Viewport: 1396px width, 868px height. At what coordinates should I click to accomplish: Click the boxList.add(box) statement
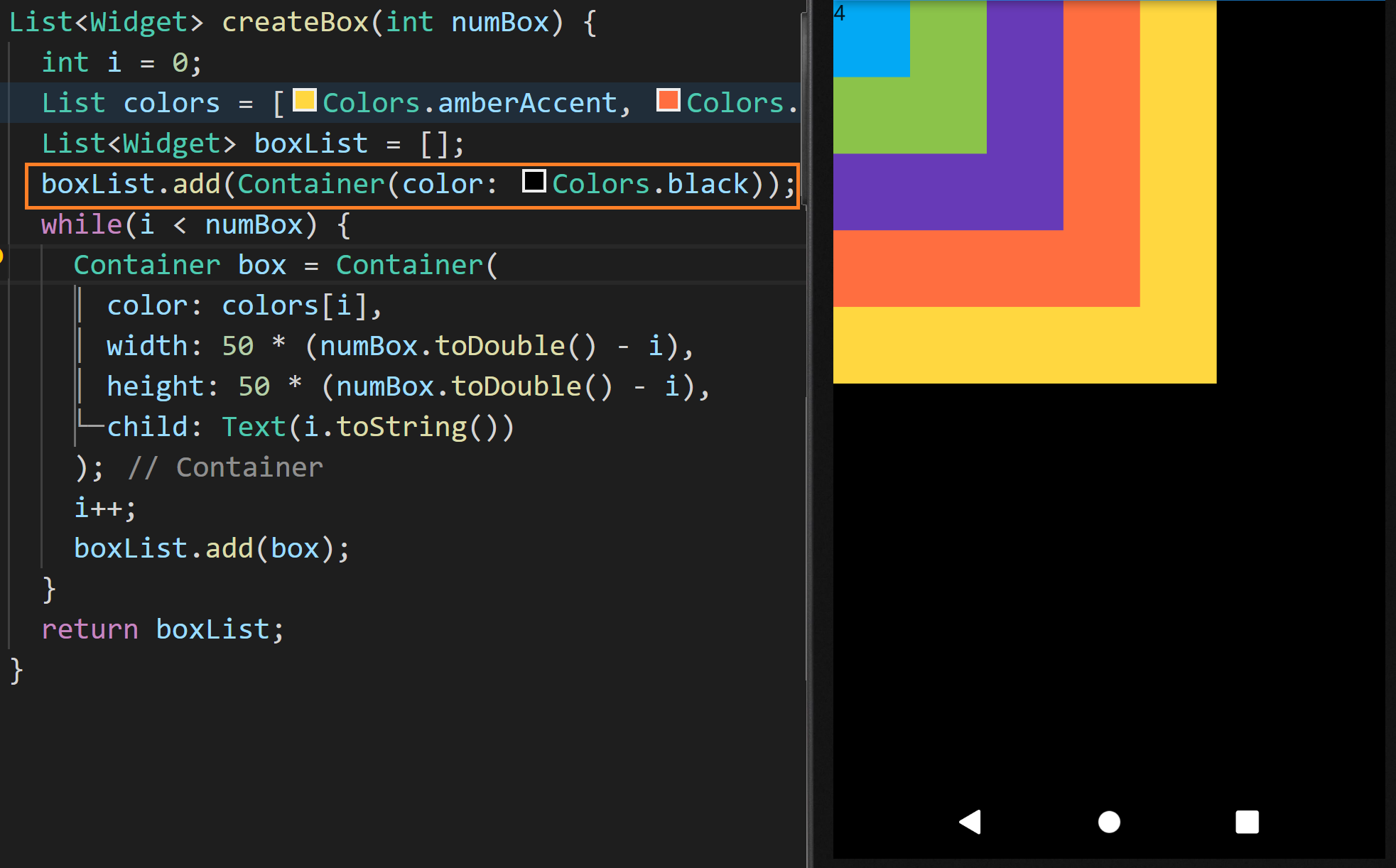pos(211,548)
